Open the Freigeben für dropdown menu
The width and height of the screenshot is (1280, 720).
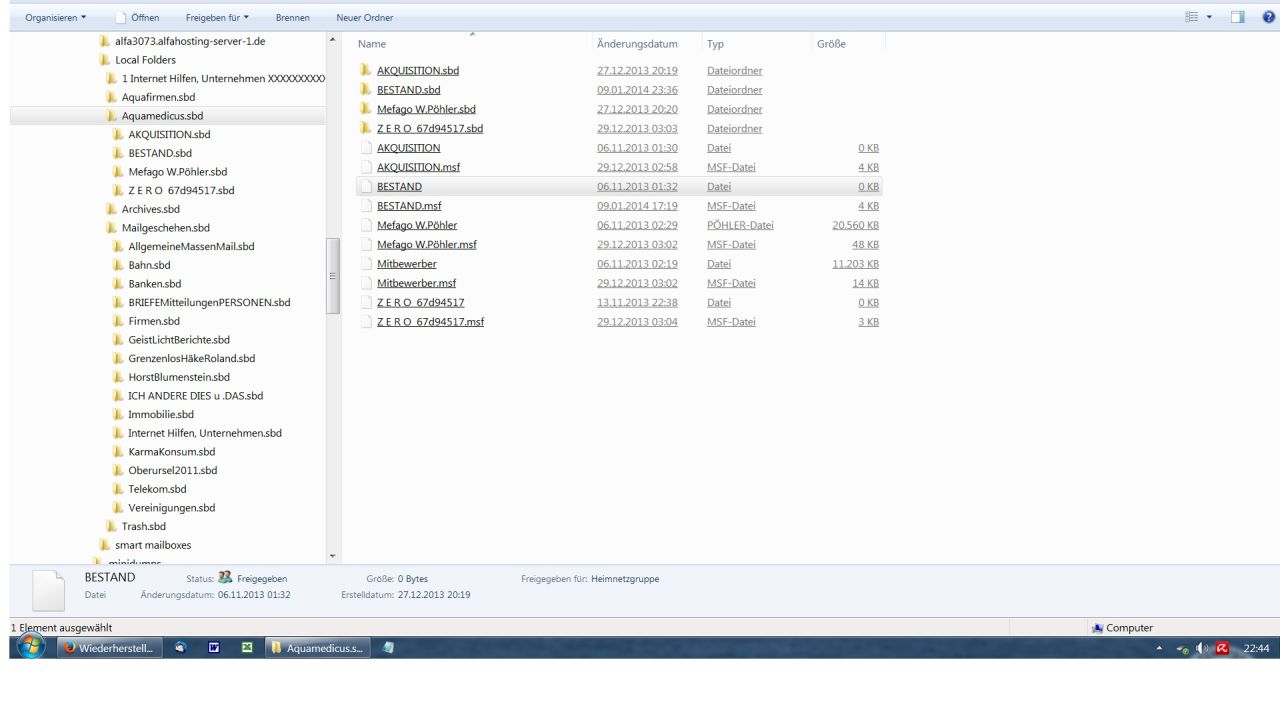pos(215,17)
